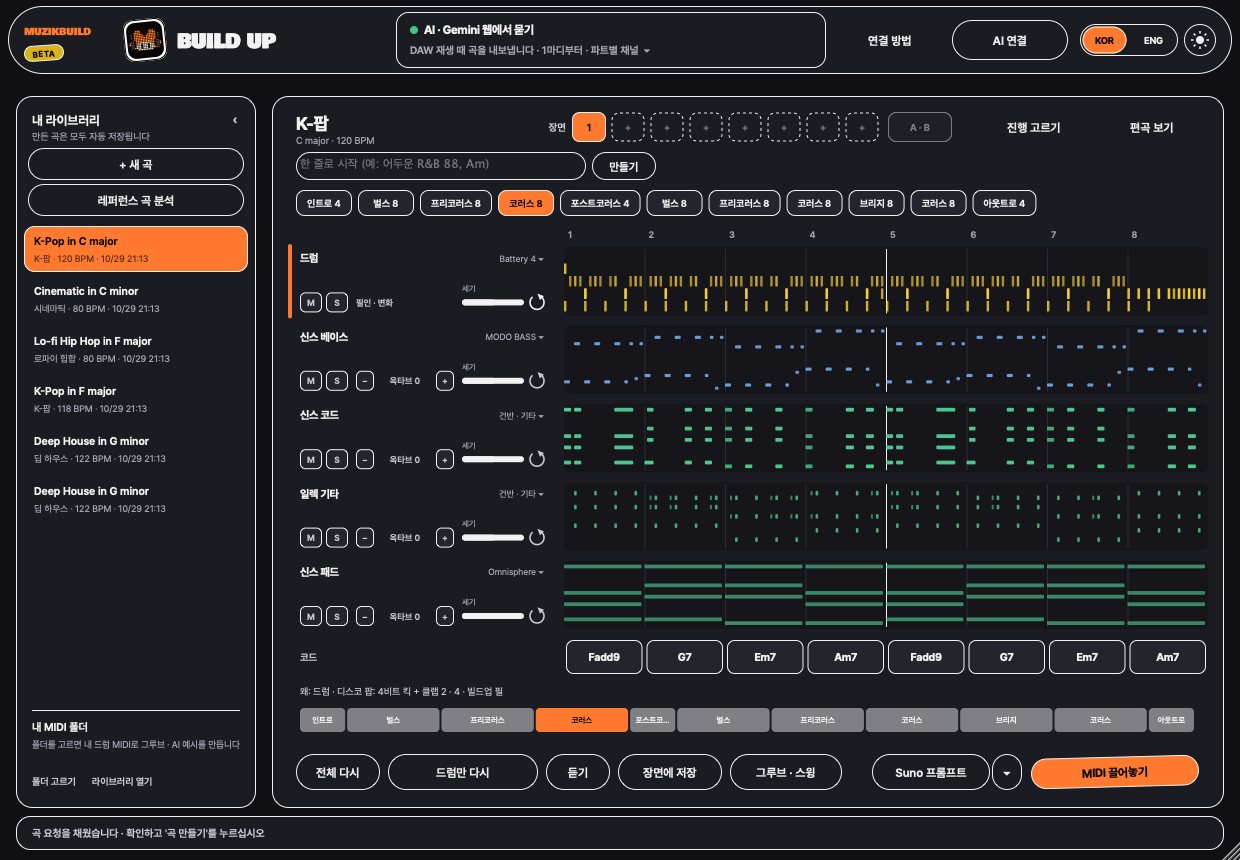Reset the drum track intensity knob icon

click(x=537, y=301)
